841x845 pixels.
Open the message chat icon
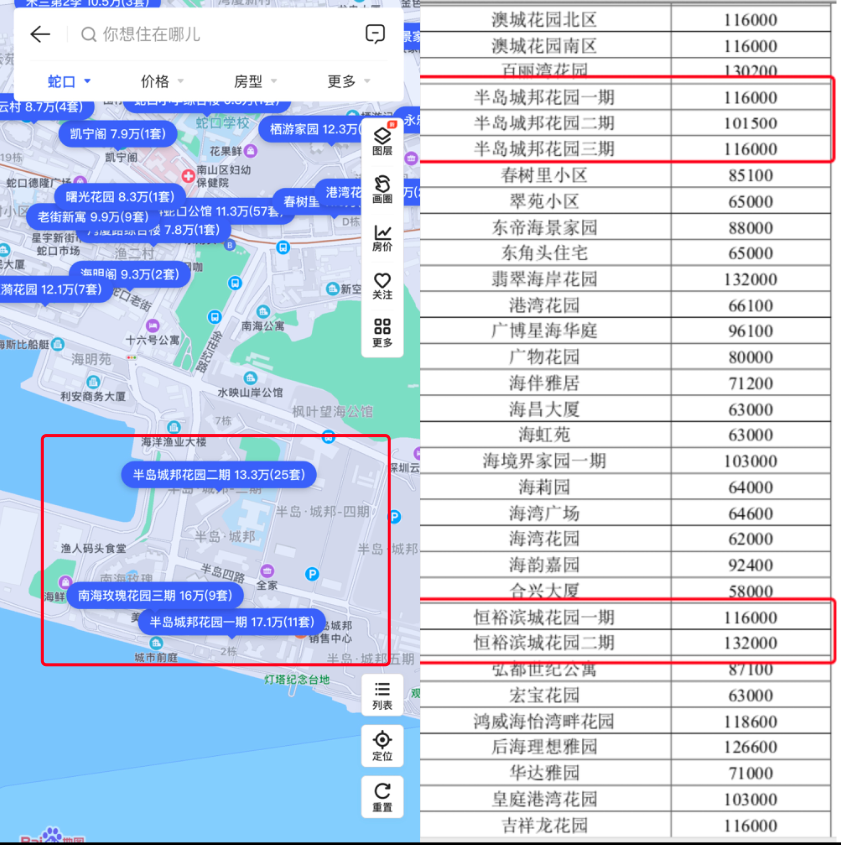(375, 34)
